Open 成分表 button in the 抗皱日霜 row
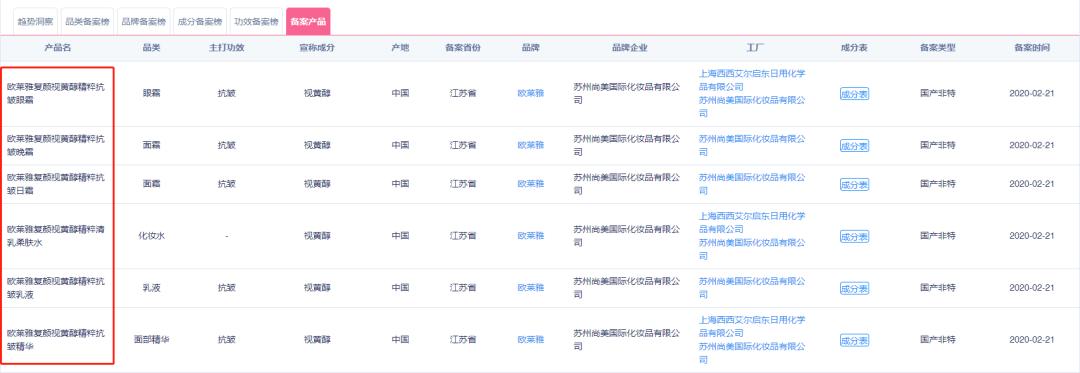 coord(854,184)
